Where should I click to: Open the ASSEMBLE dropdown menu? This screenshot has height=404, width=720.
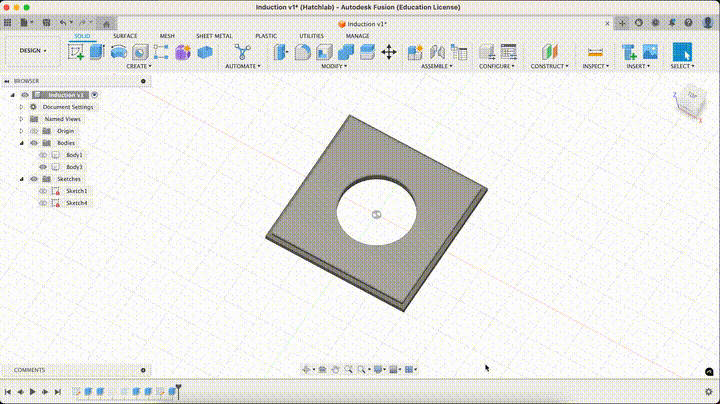[x=436, y=66]
